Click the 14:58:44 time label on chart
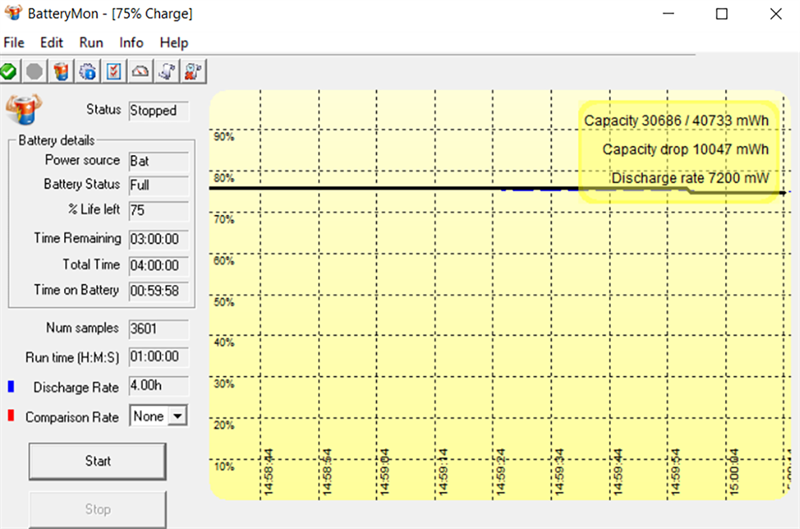 point(269,472)
